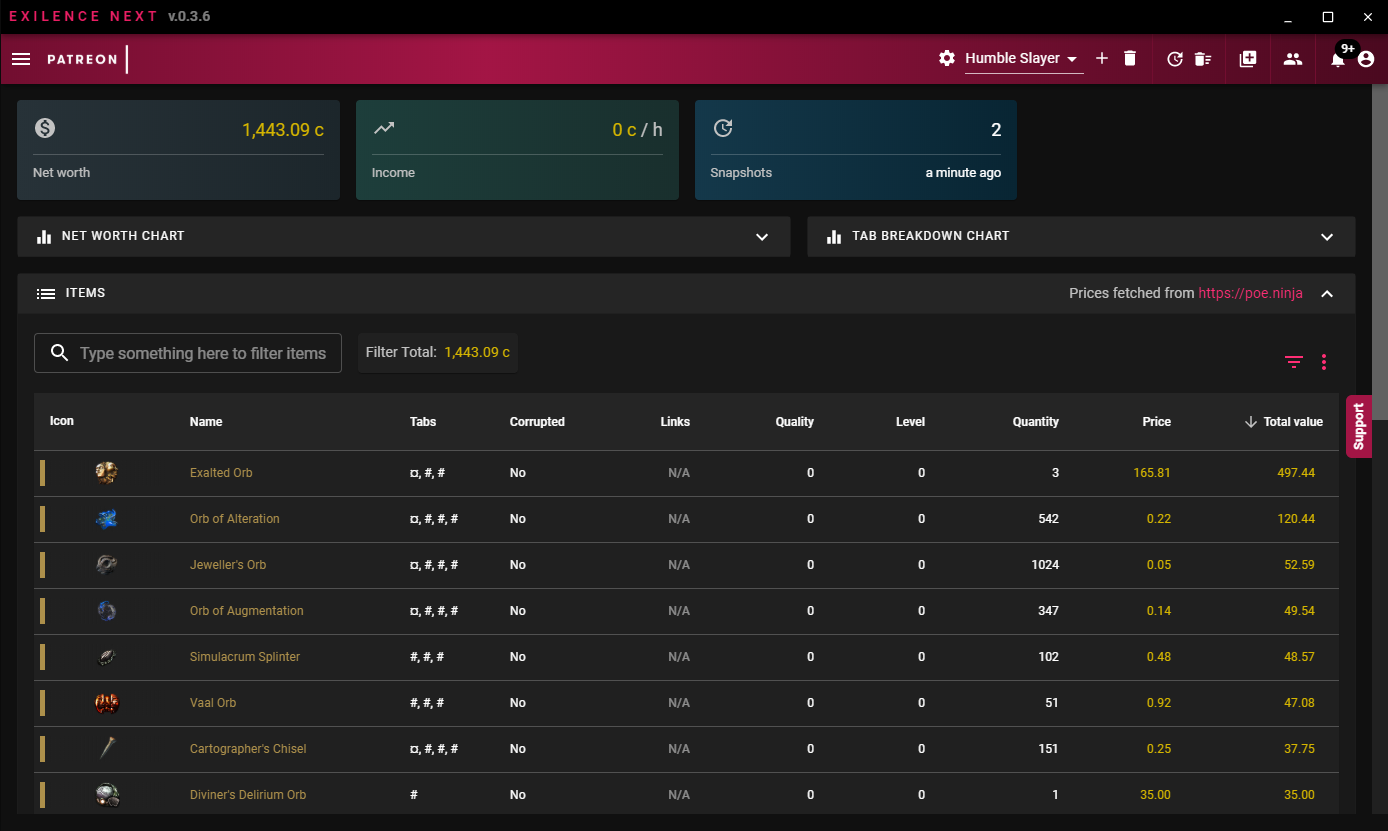Click the Orb of Augmentation item icon
1388x831 pixels.
[107, 611]
